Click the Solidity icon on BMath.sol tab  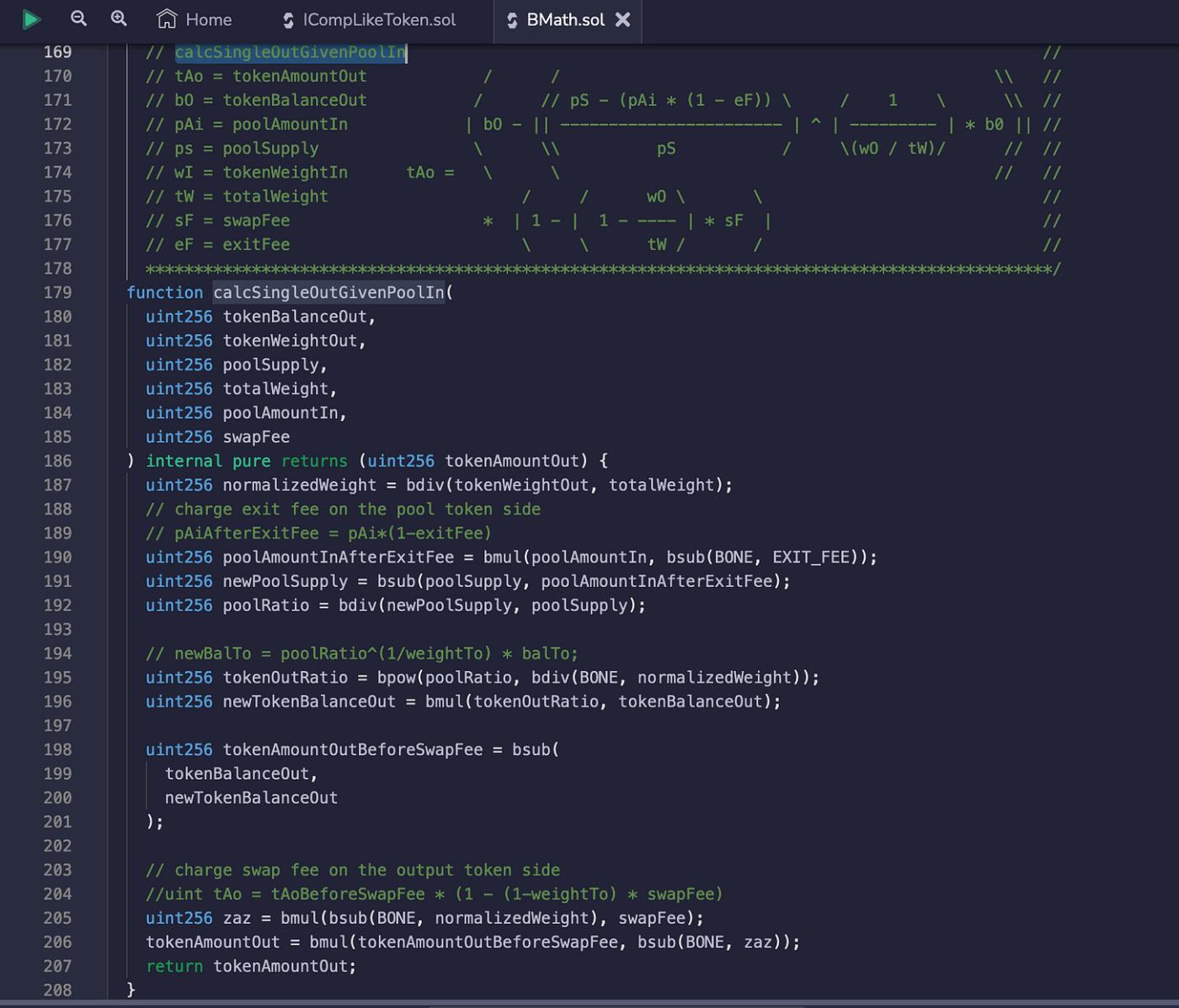tap(512, 20)
